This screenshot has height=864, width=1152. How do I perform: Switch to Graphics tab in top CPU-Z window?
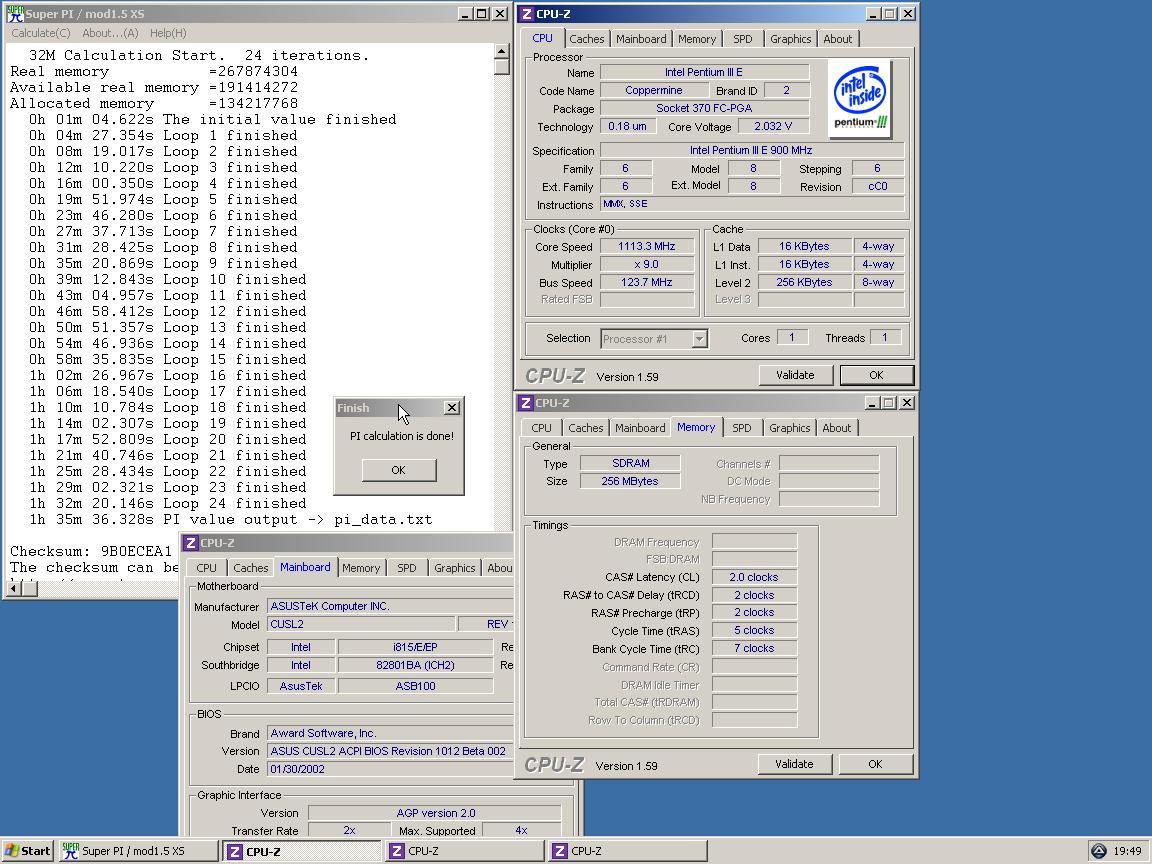791,39
